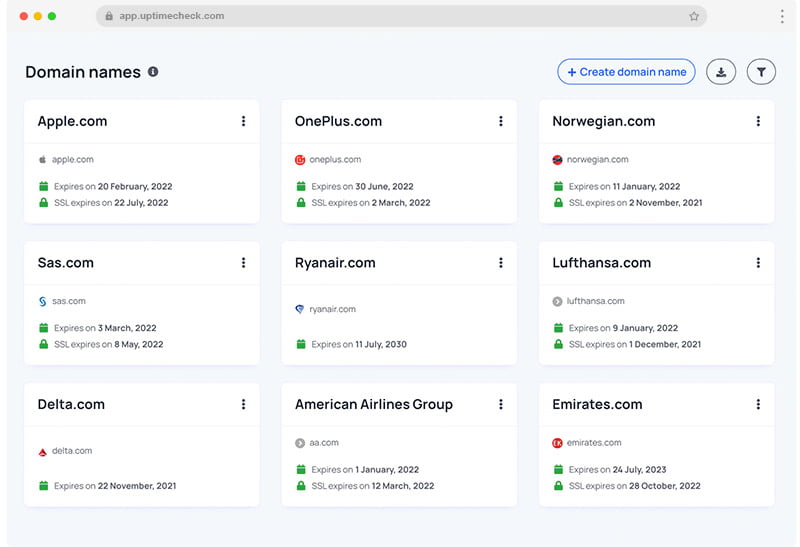Click the download export icon button
Screen dimensions: 800x547
pyautogui.click(x=720, y=72)
